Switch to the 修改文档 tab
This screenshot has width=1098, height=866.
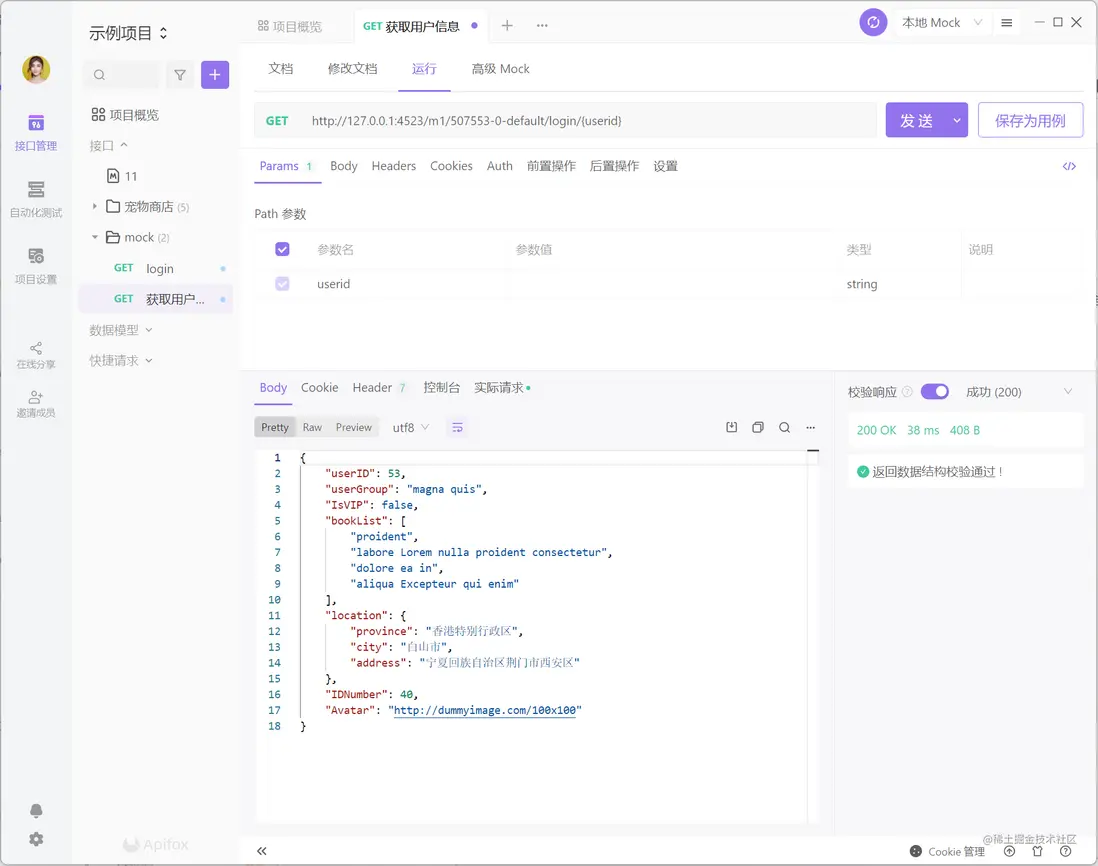coord(352,69)
